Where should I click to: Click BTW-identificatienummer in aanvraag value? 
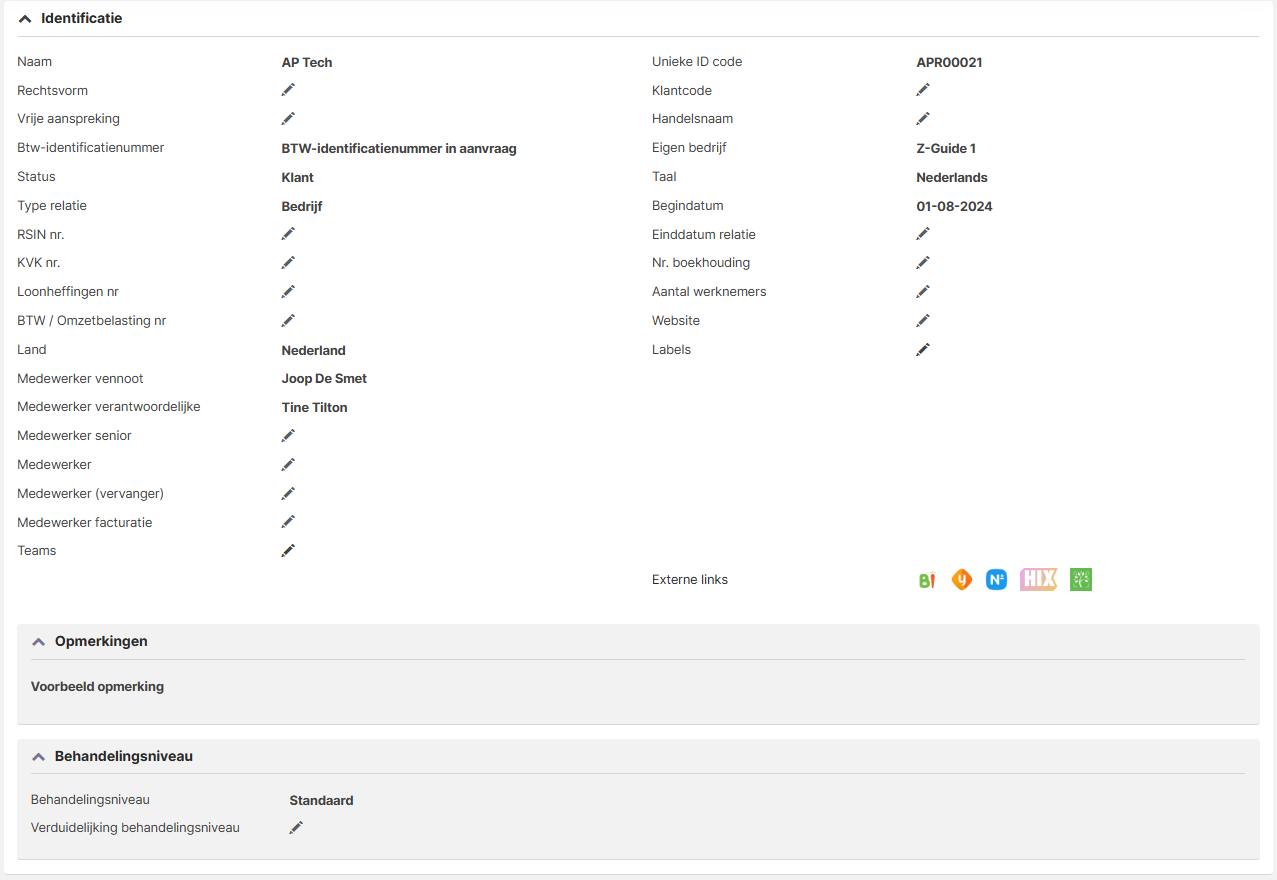399,149
